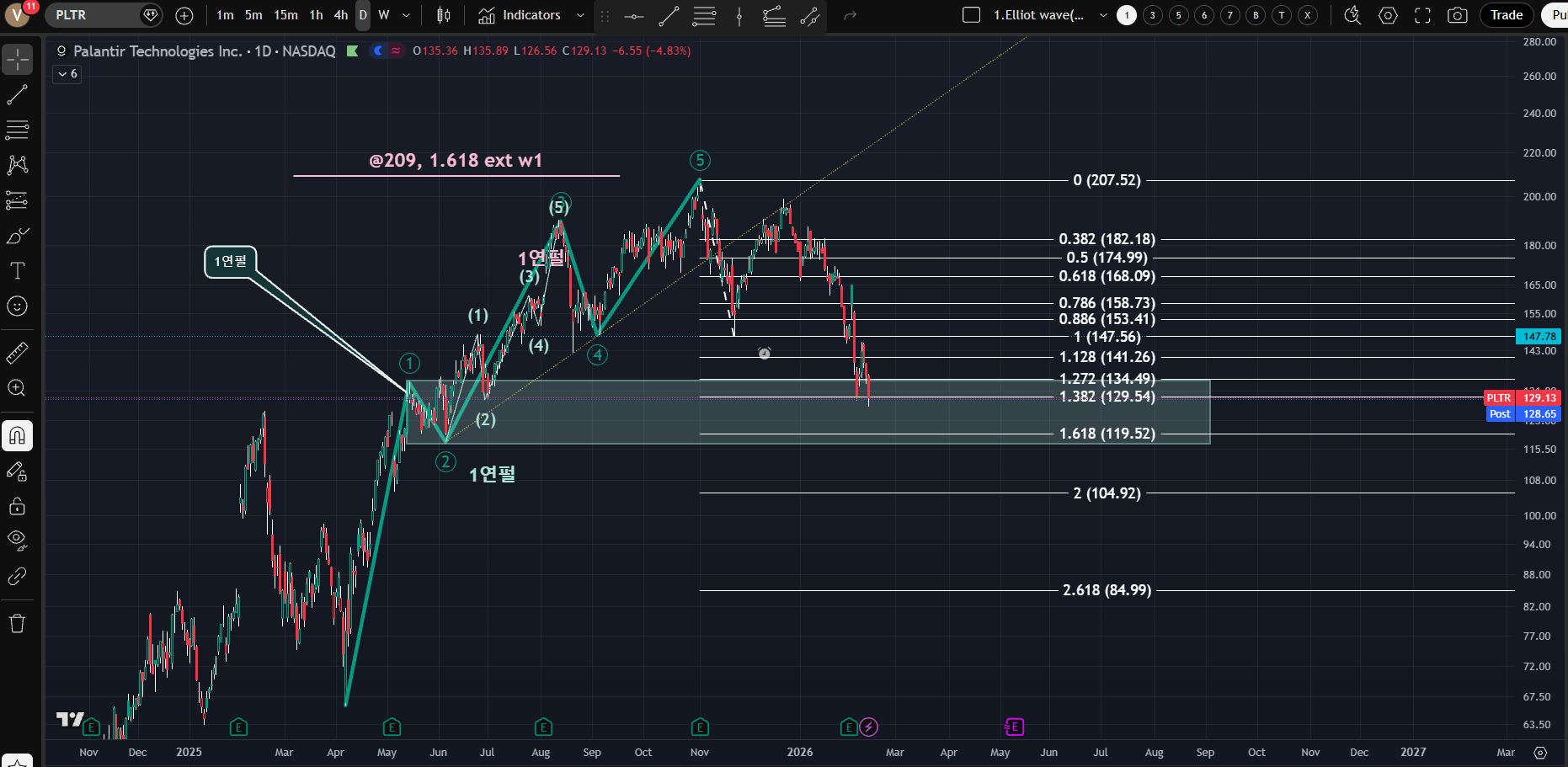
Task: Open the Indicators menu
Action: [520, 15]
